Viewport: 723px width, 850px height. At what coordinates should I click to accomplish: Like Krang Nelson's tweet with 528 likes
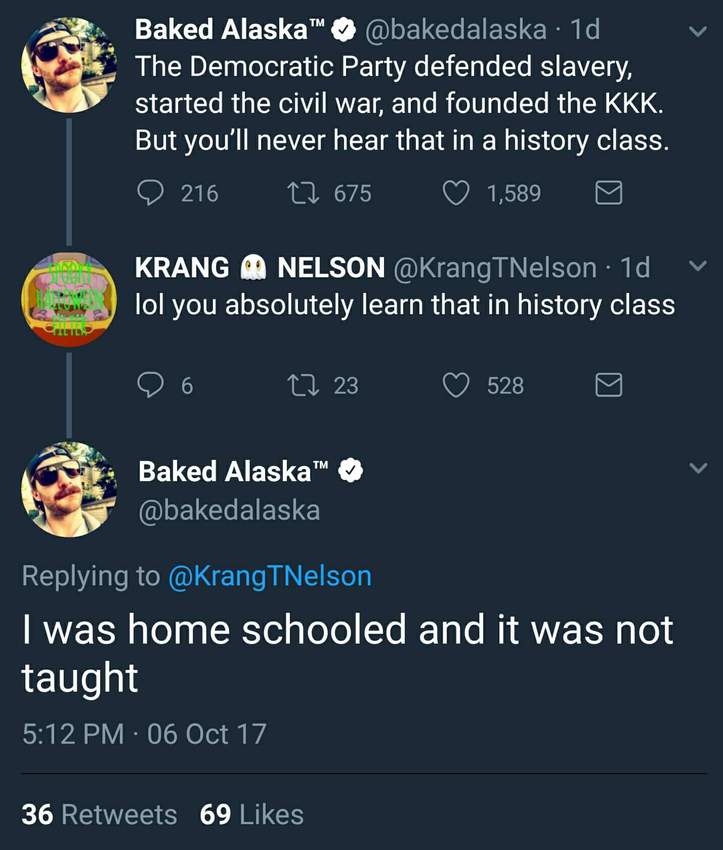457,385
